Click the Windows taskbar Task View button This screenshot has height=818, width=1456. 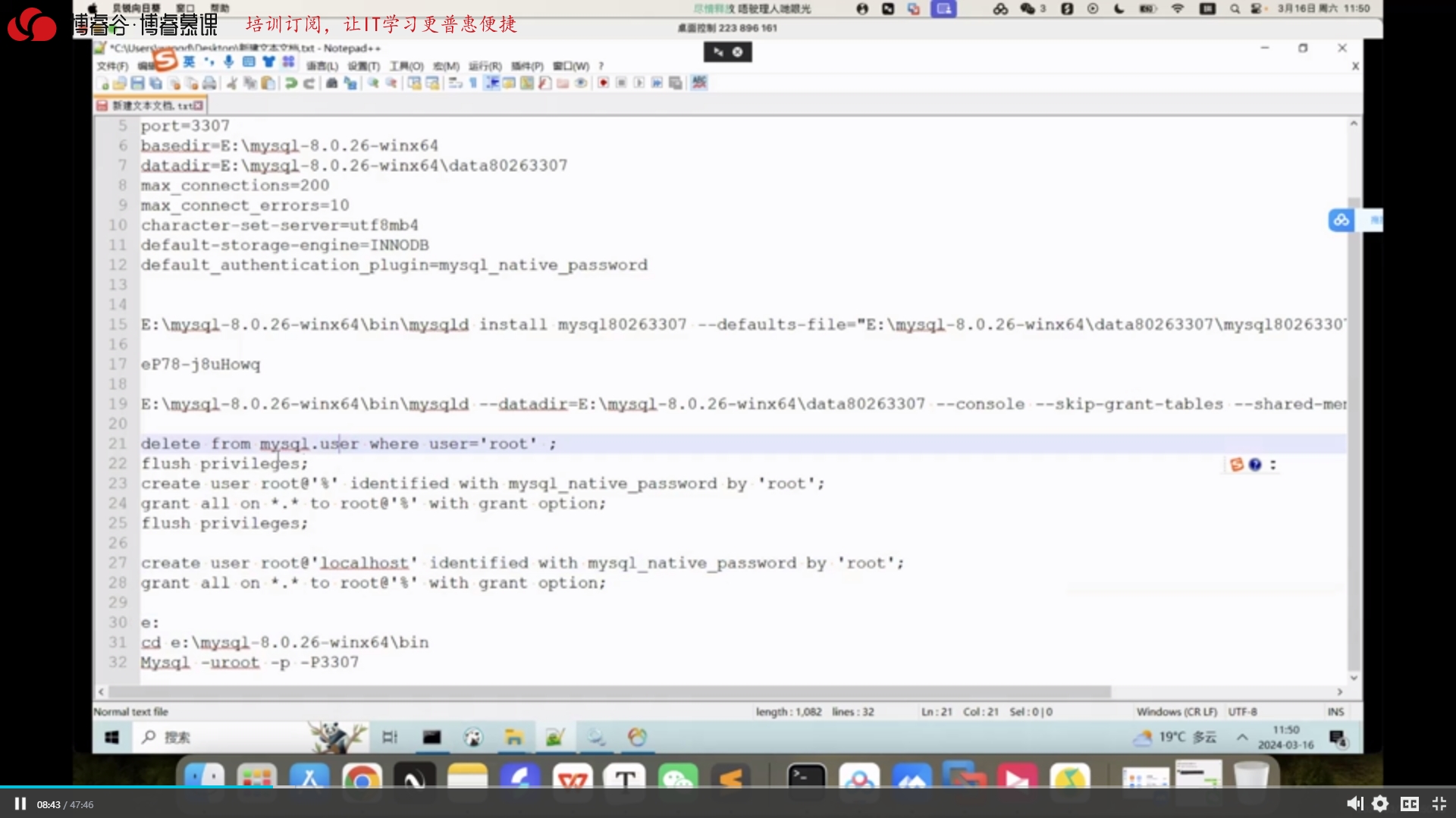tap(390, 737)
